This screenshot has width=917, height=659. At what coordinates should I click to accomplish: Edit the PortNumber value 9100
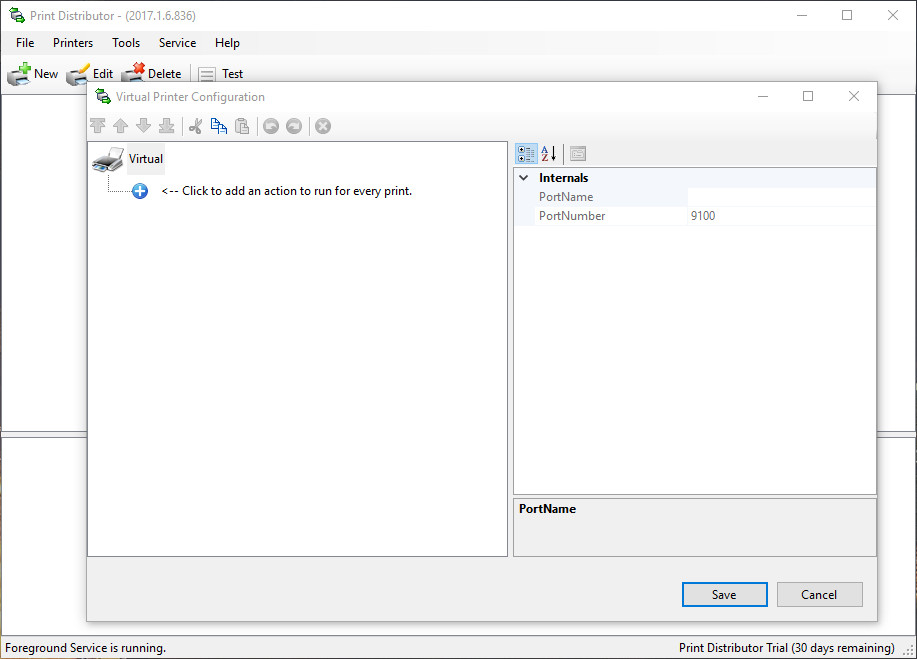click(x=781, y=216)
